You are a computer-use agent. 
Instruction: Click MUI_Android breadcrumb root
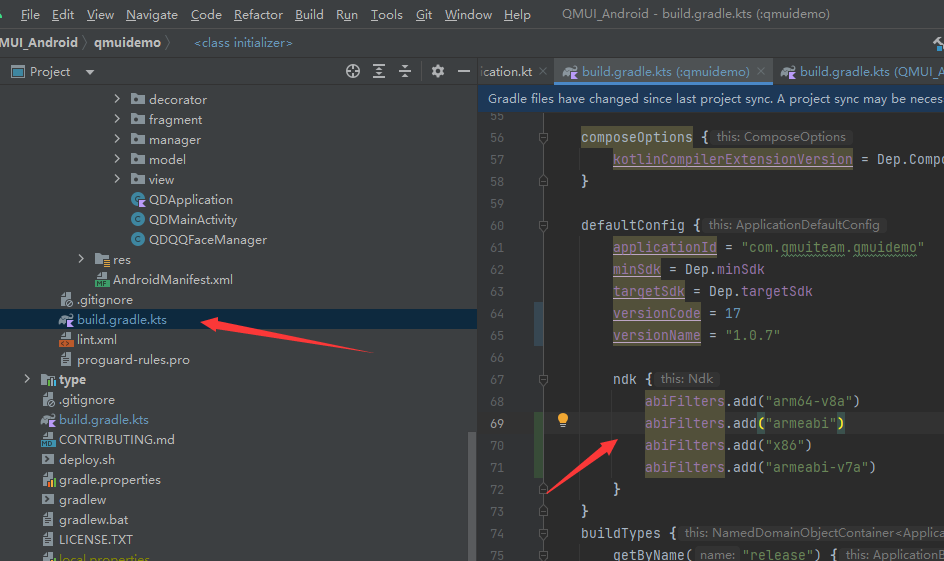pyautogui.click(x=39, y=43)
